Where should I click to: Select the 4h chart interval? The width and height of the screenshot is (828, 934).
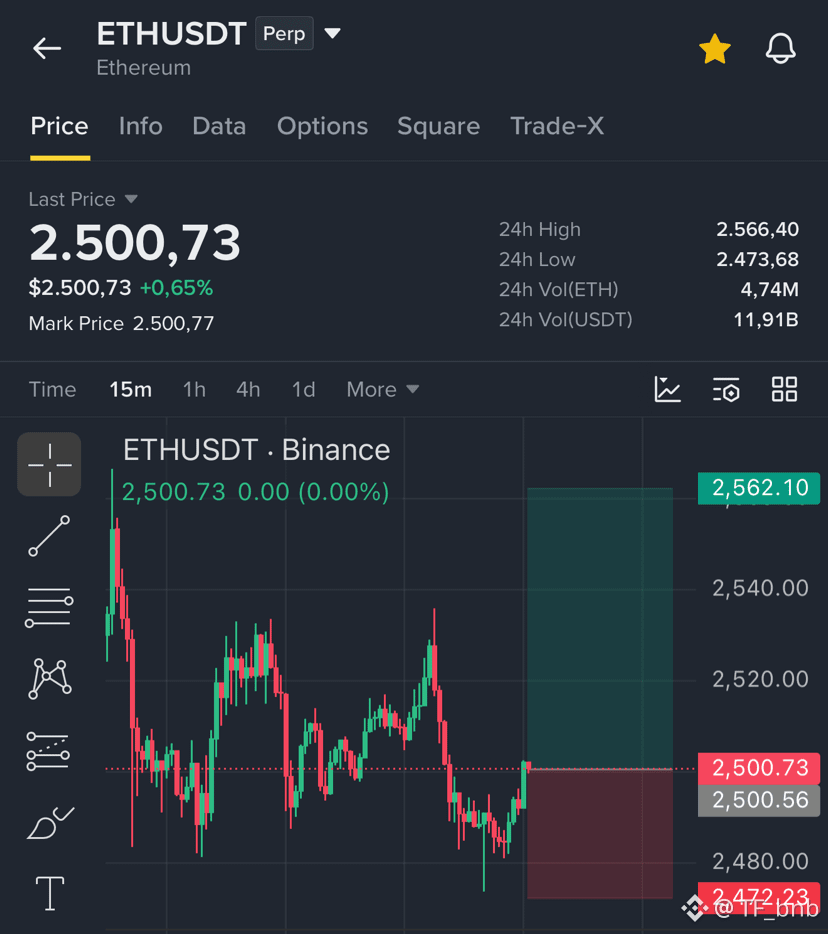[x=248, y=390]
